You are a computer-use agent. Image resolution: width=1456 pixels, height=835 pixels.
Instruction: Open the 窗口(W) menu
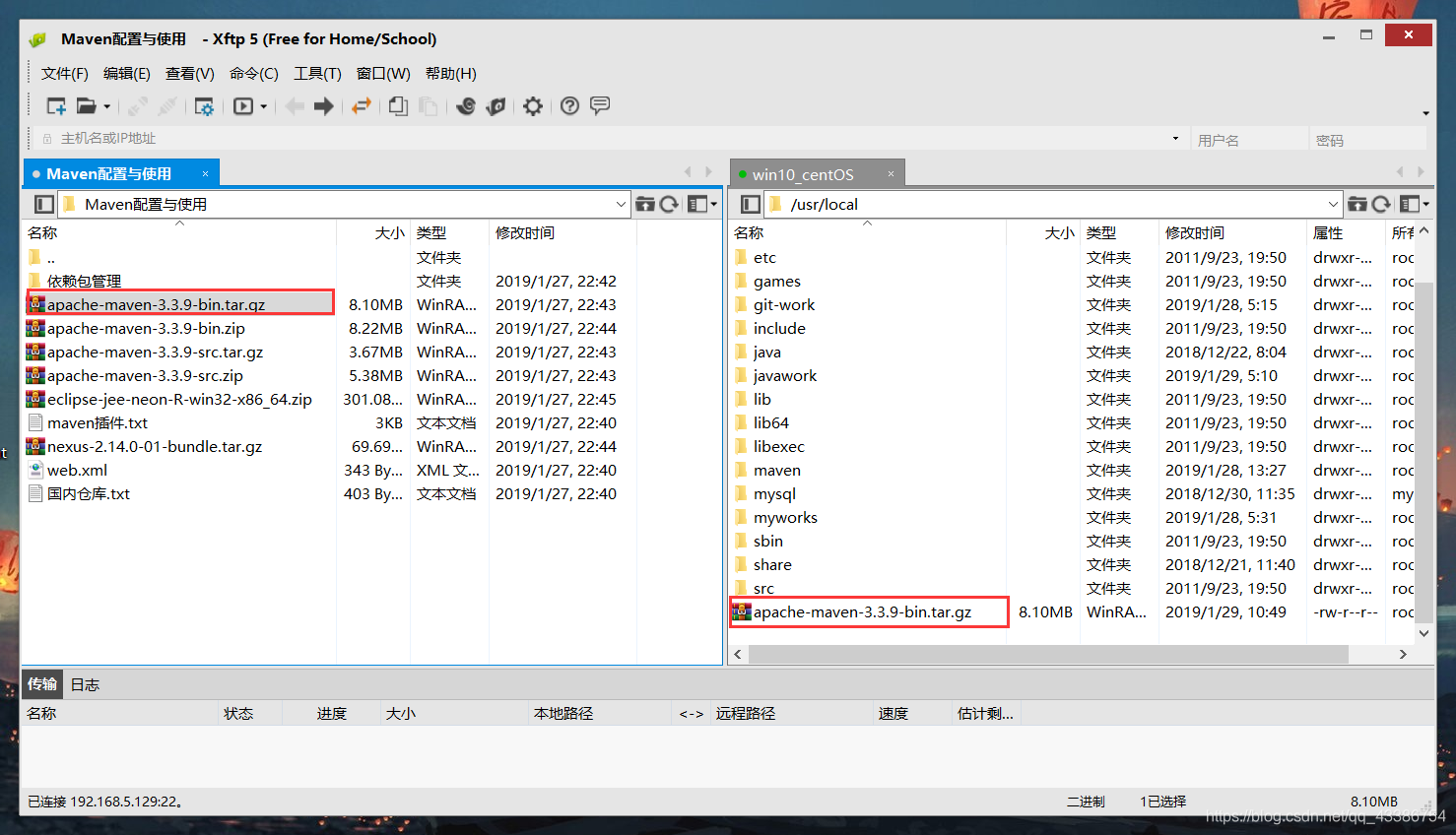point(383,74)
